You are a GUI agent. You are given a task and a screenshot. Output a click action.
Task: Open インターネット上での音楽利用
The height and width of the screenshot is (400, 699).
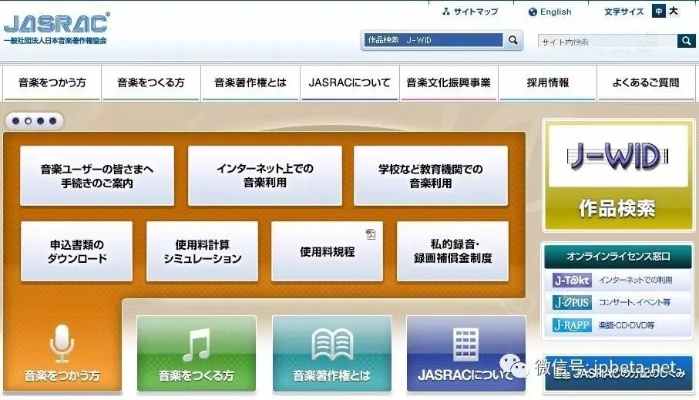(x=265, y=176)
